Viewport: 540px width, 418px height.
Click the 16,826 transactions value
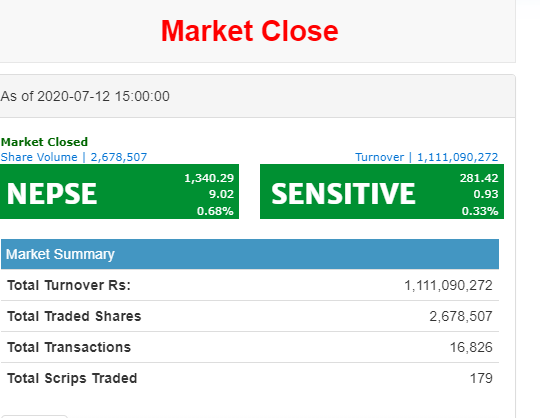click(471, 347)
